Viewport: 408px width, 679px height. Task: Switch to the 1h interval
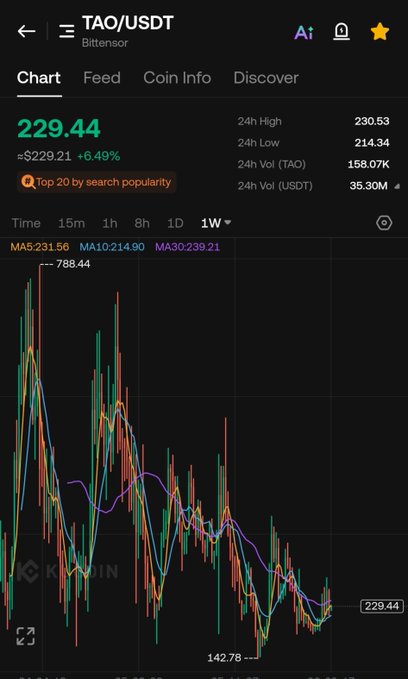pyautogui.click(x=110, y=223)
